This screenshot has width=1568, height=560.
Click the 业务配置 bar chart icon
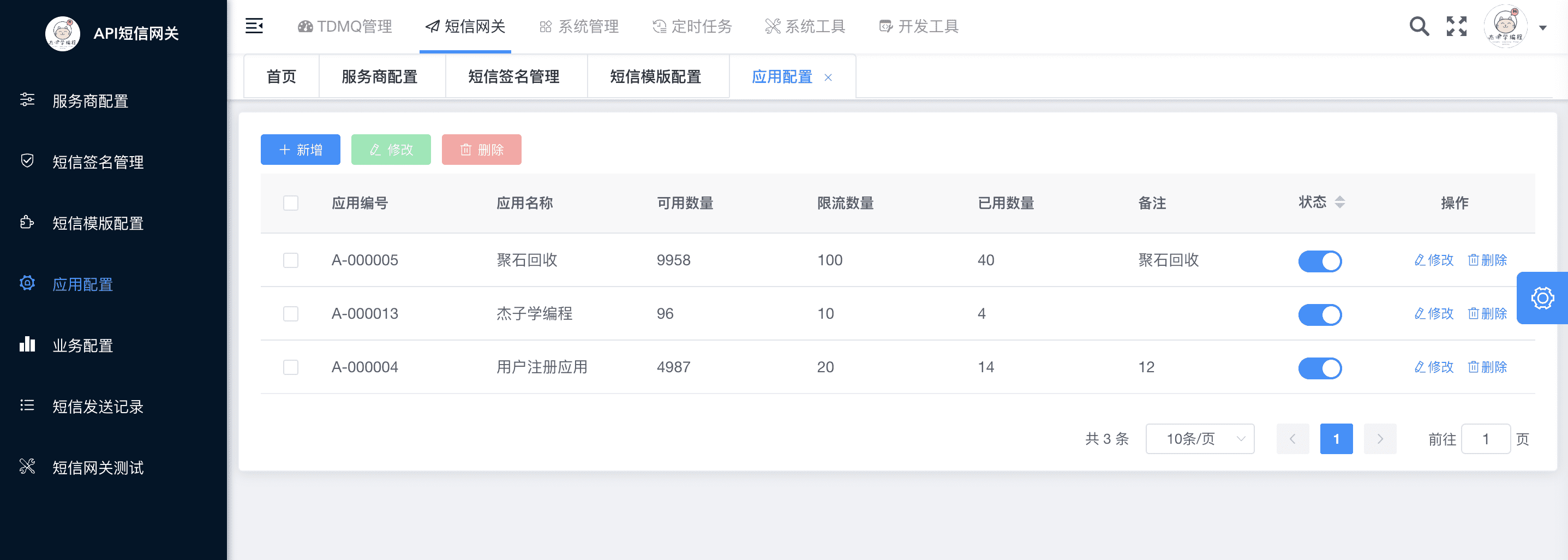click(x=27, y=344)
